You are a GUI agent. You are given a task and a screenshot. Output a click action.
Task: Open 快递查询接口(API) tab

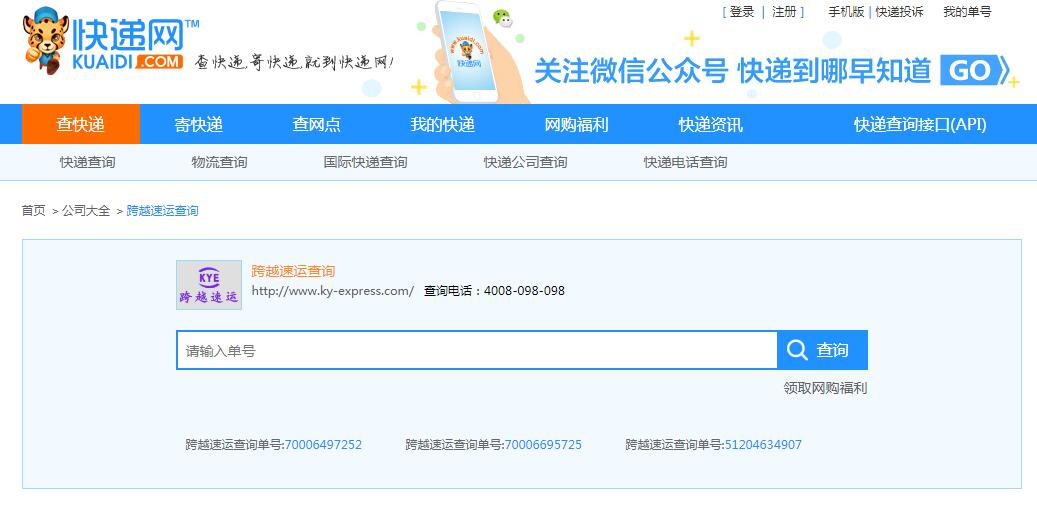point(920,124)
